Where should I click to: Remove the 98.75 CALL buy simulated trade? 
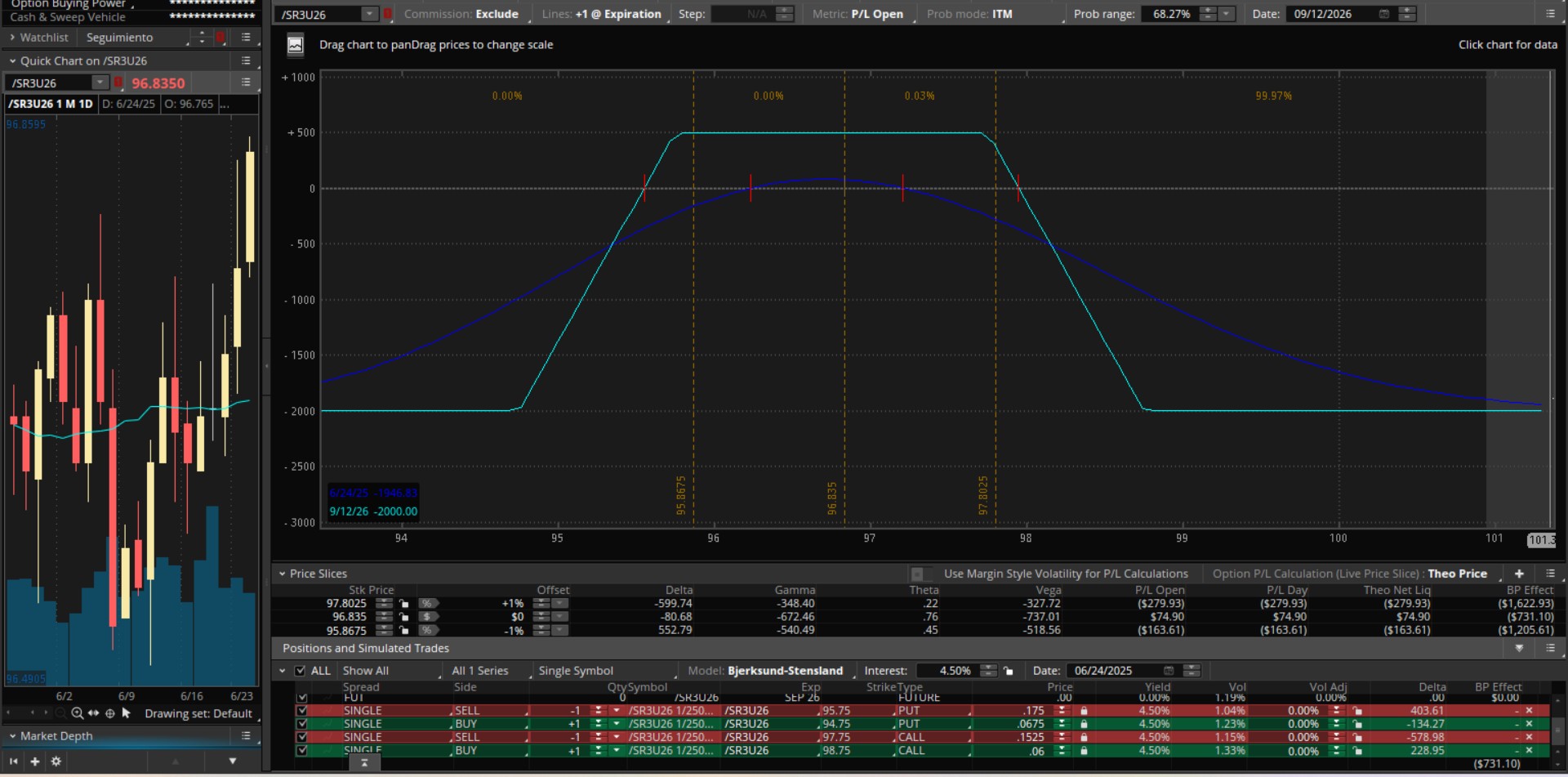[x=1529, y=750]
